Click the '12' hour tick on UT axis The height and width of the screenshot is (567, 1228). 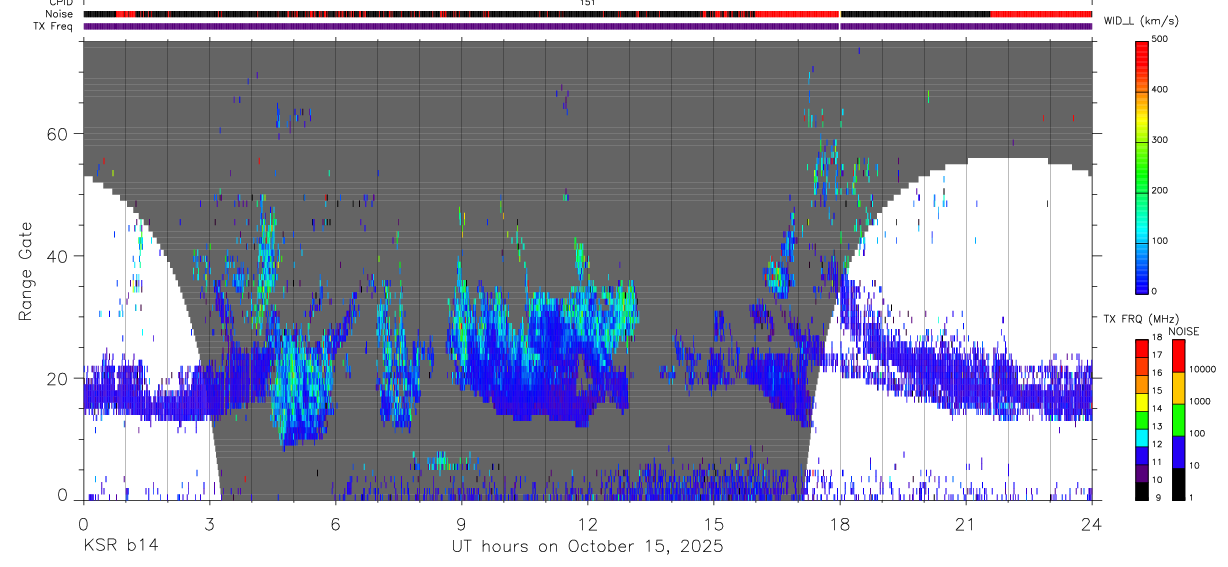tap(587, 523)
